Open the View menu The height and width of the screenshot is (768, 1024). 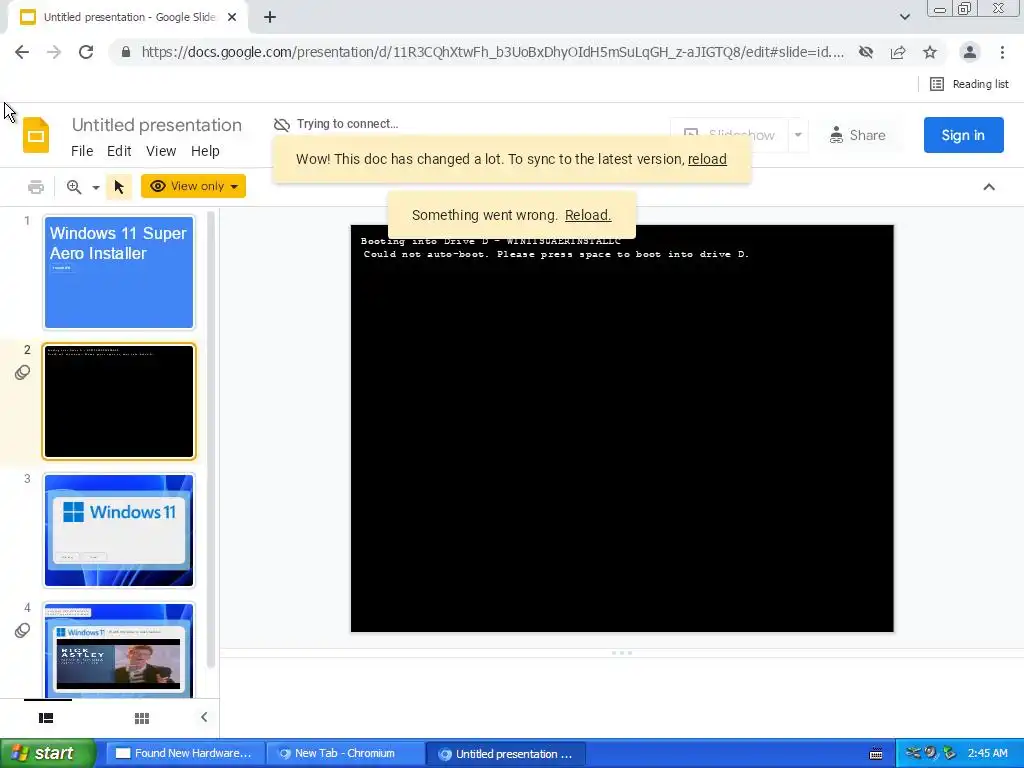click(161, 151)
